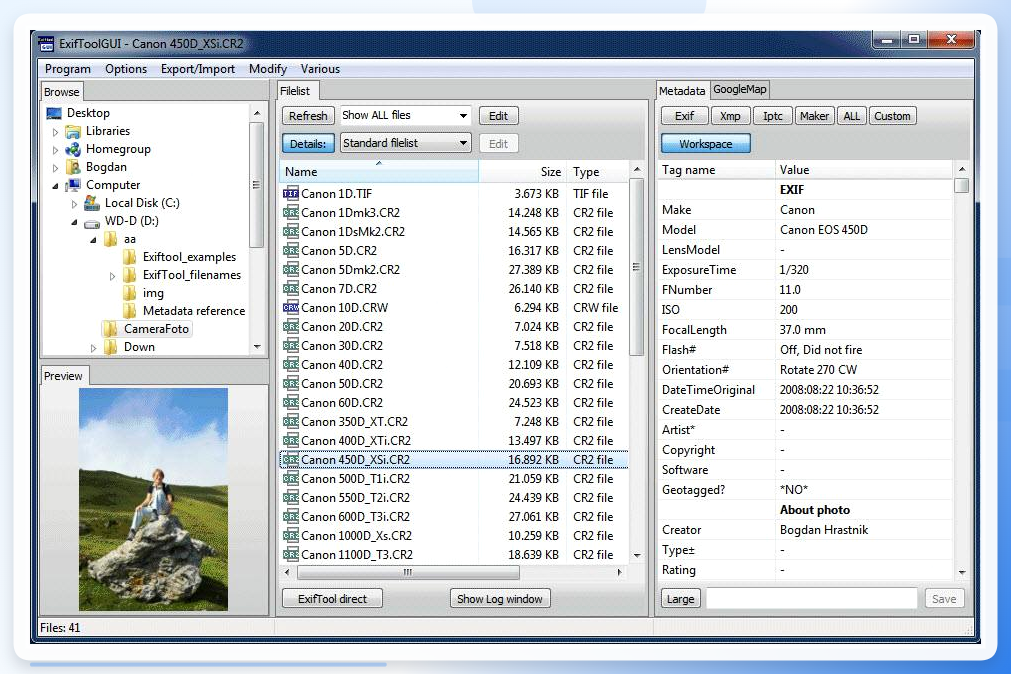1011x674 pixels.
Task: Click the horizontal scrollbar of the file list
Action: tap(454, 573)
